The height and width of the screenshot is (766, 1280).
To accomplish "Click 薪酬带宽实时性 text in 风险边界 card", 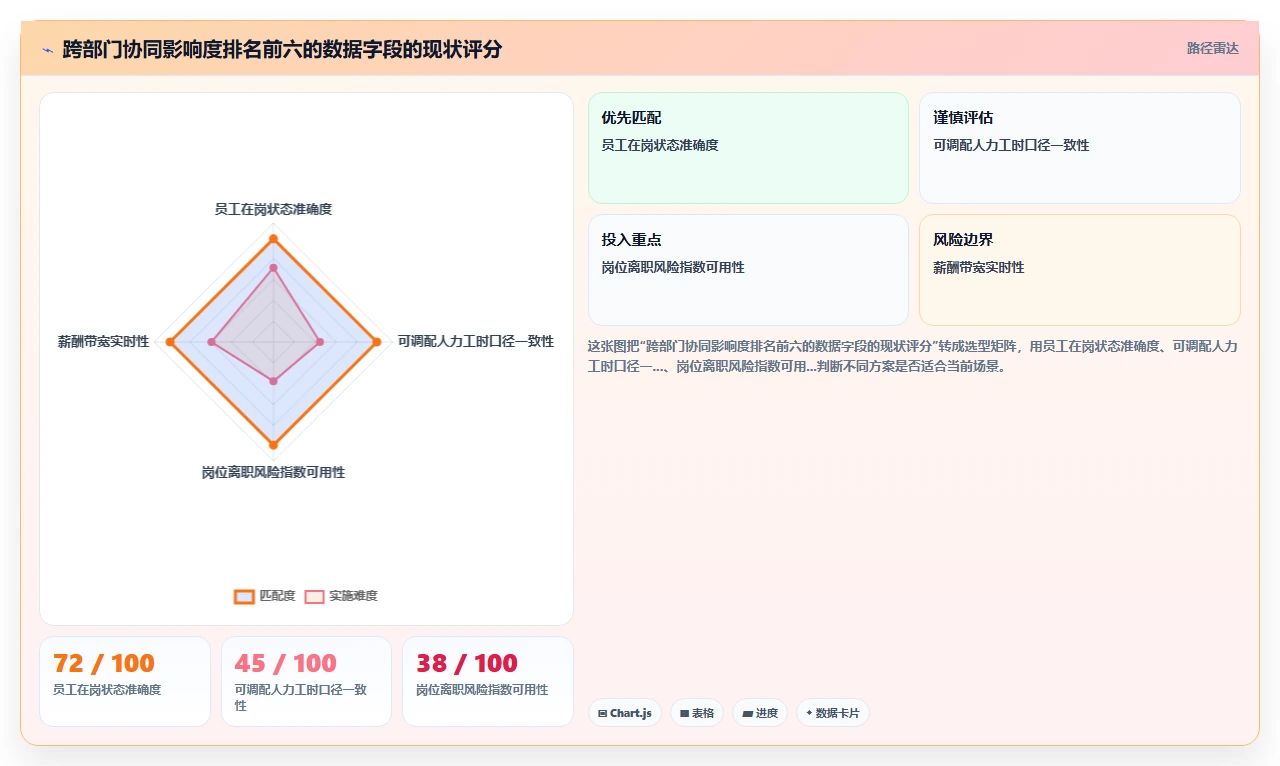I will click(x=979, y=268).
